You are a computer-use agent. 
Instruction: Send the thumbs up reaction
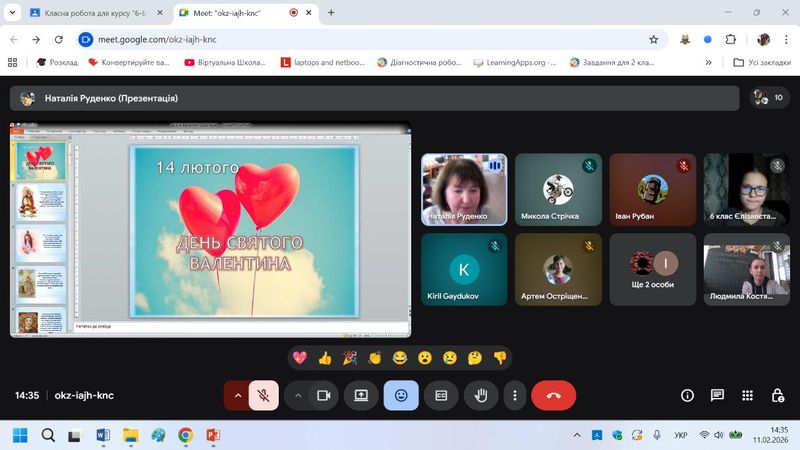click(324, 357)
